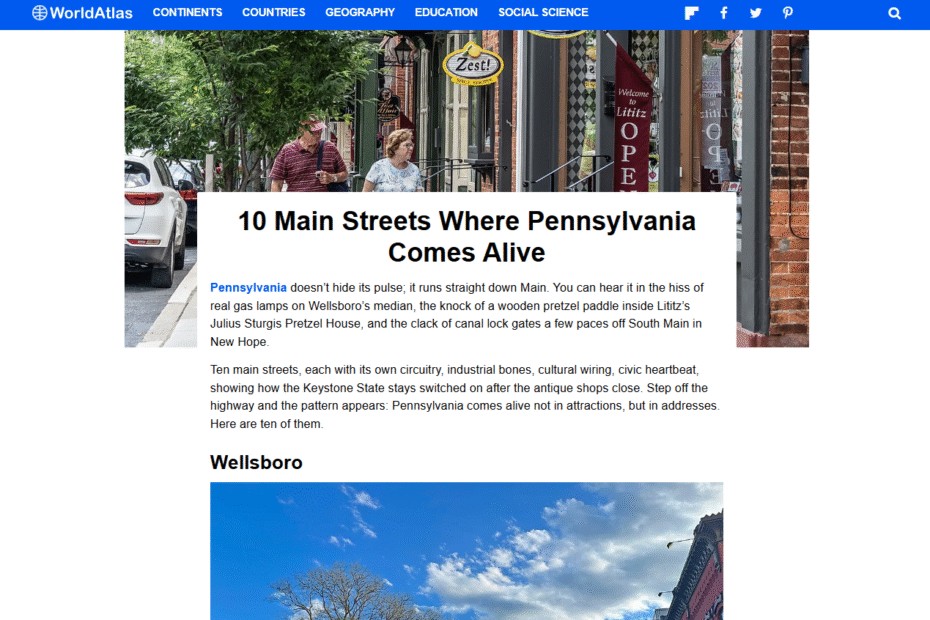Click the article title headline
This screenshot has height=620, width=930.
(467, 237)
